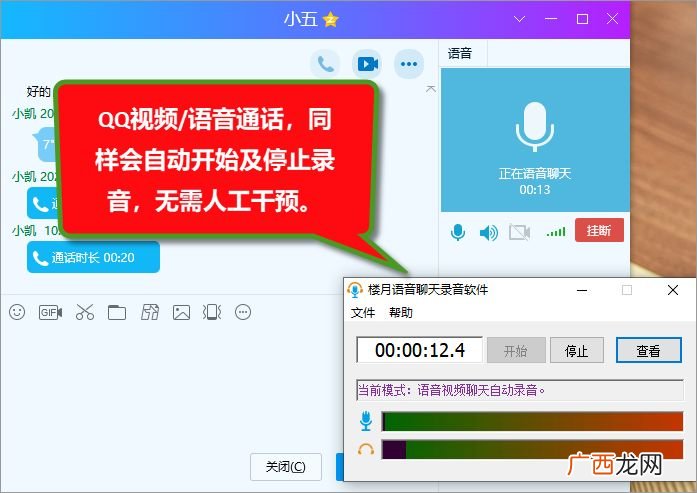Start a voice call with the phone icon
Screen dimensions: 697x493
click(325, 64)
